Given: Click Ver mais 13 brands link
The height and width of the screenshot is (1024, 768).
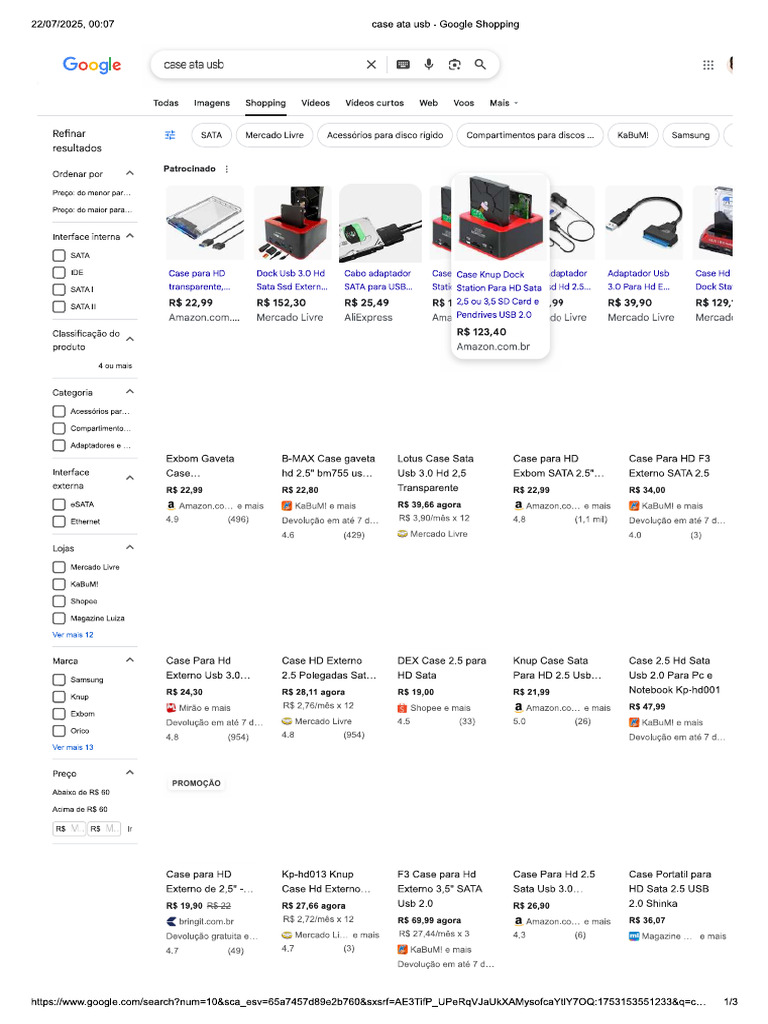Looking at the screenshot, I should [73, 747].
